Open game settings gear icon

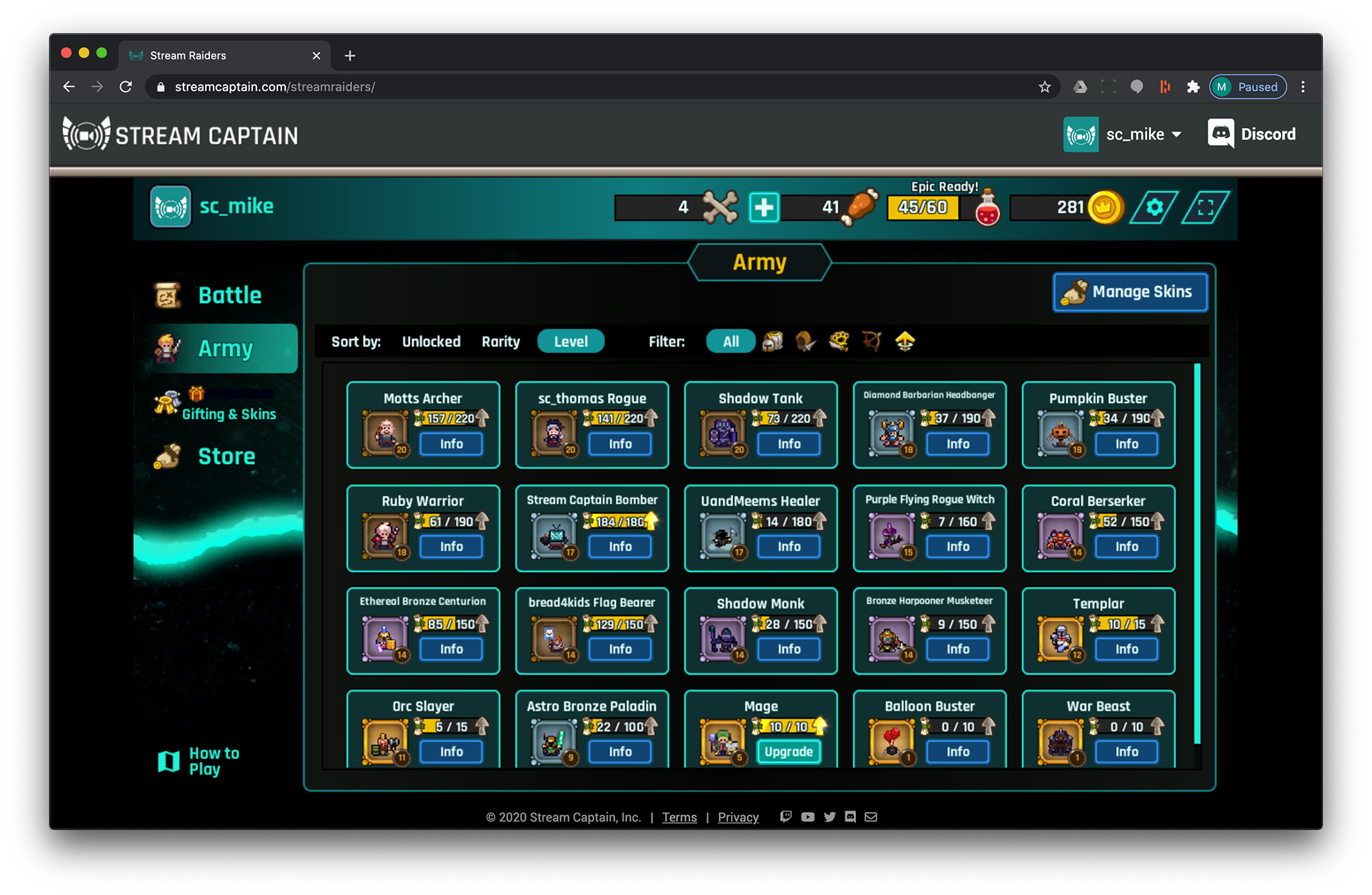(x=1154, y=208)
